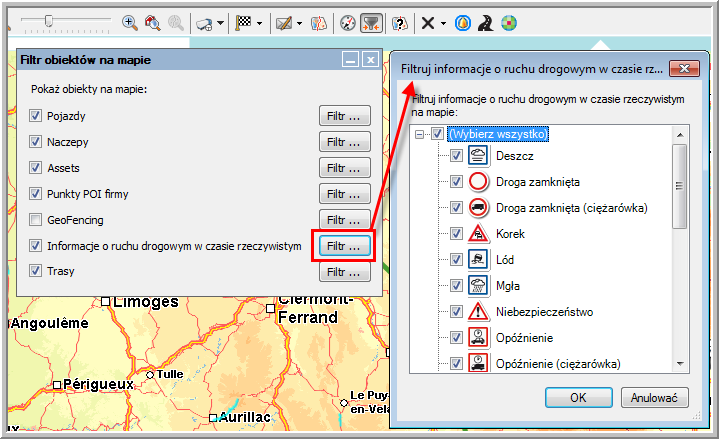
Task: Click the black X delete toolbar icon
Action: (428, 22)
